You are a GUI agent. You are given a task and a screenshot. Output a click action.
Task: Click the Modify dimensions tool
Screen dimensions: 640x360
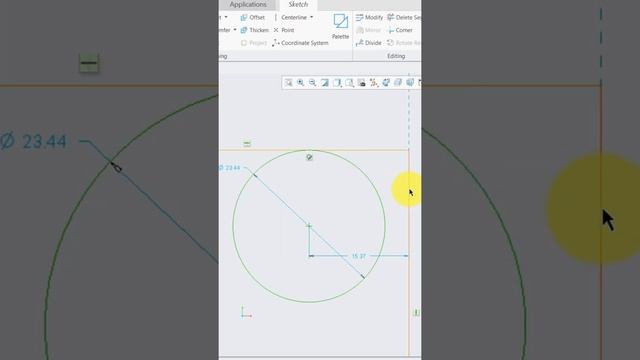pyautogui.click(x=369, y=18)
